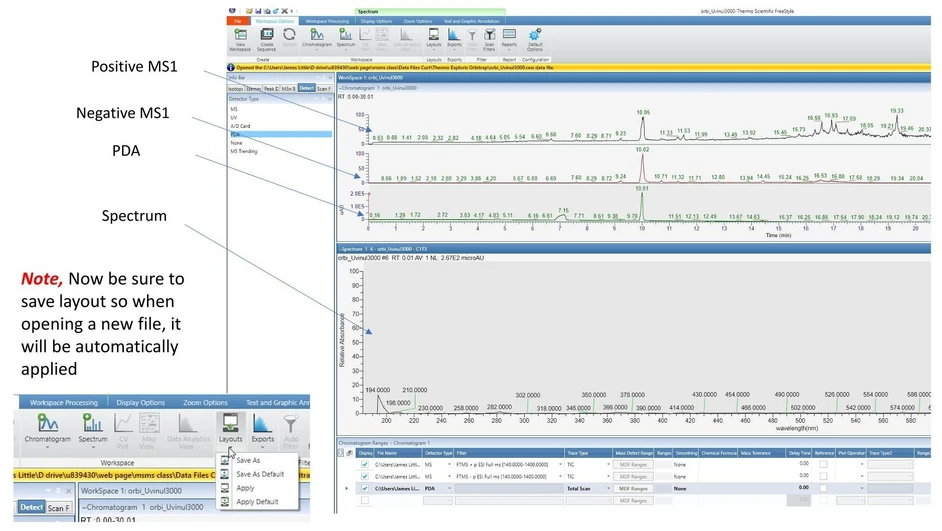Image resolution: width=942 pixels, height=531 pixels.
Task: Toggle Reference checkbox for FTMS - p ESI row
Action: [x=823, y=476]
